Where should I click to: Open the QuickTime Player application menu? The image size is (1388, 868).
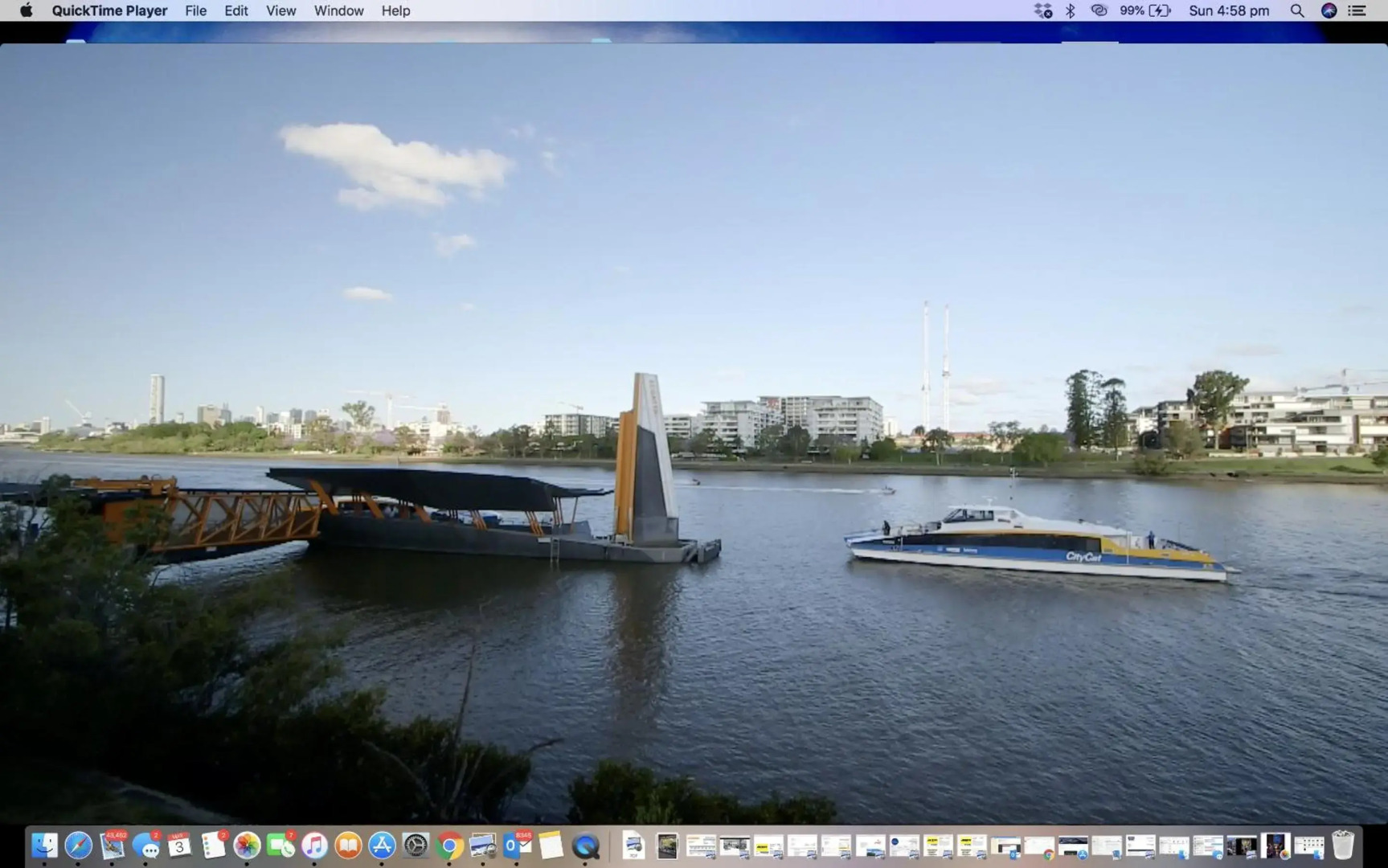click(x=109, y=10)
